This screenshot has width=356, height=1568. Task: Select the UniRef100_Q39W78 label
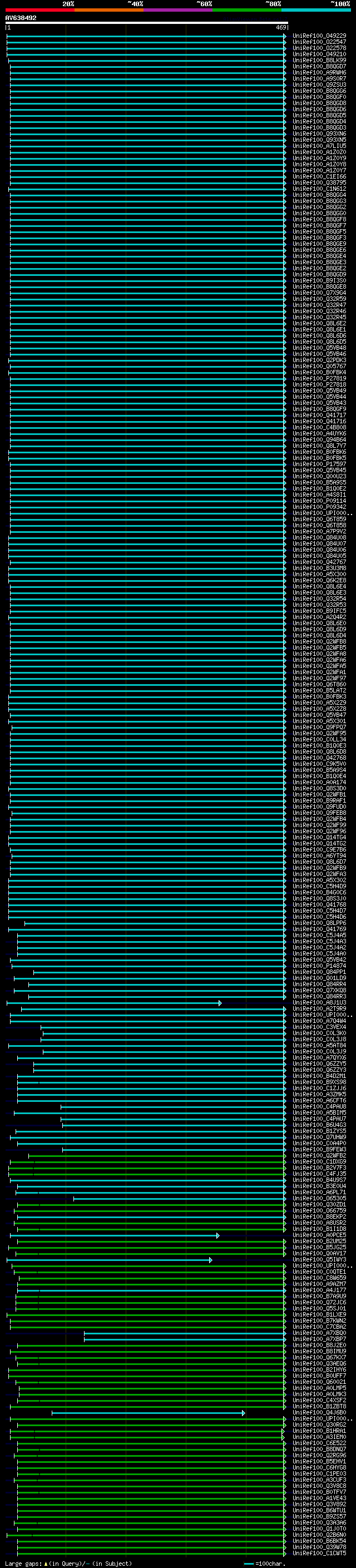(x=319, y=1547)
